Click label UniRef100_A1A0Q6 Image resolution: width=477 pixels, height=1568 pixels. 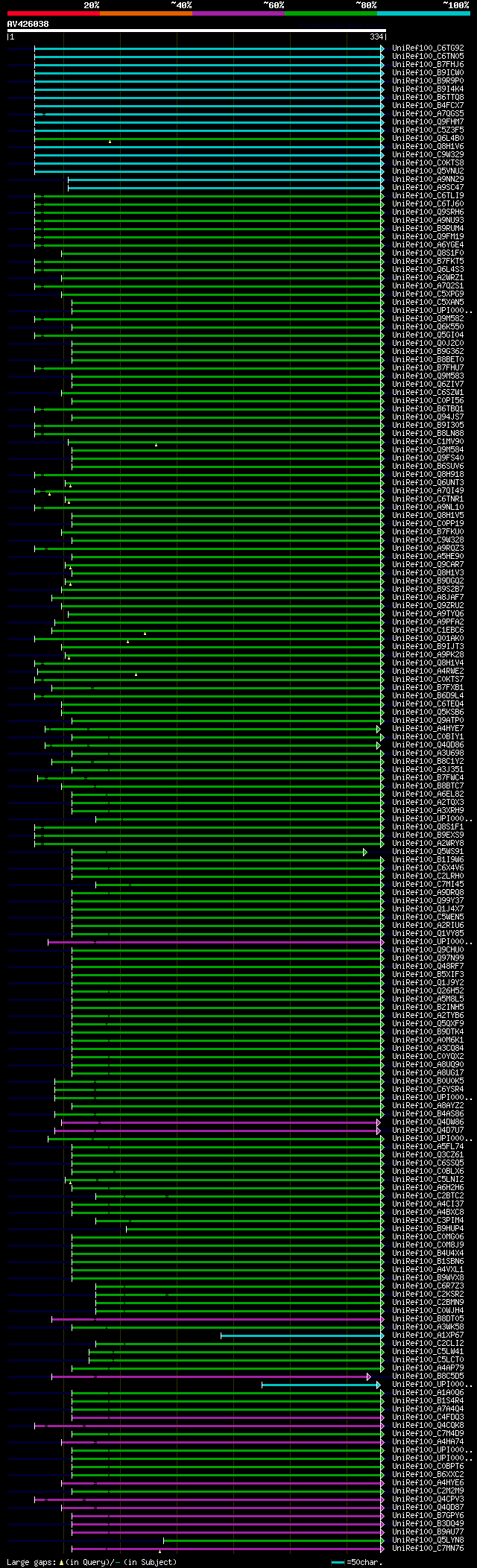click(428, 1393)
